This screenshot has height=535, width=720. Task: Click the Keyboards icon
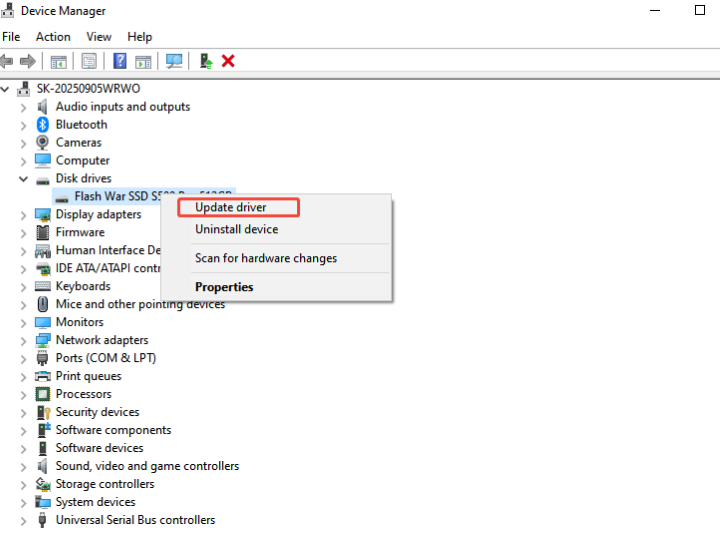[x=43, y=287]
